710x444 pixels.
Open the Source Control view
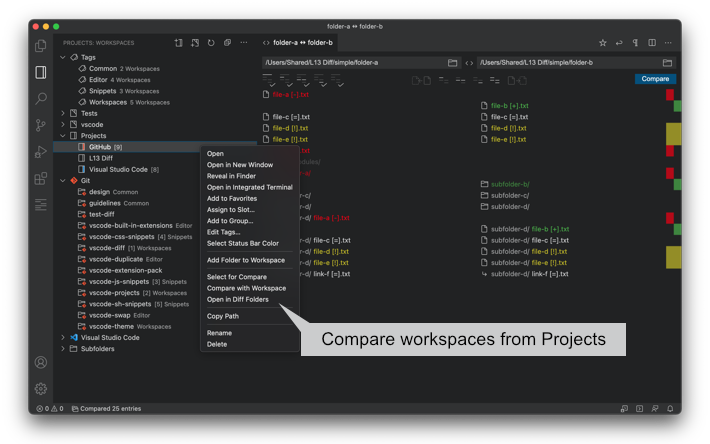(41, 125)
